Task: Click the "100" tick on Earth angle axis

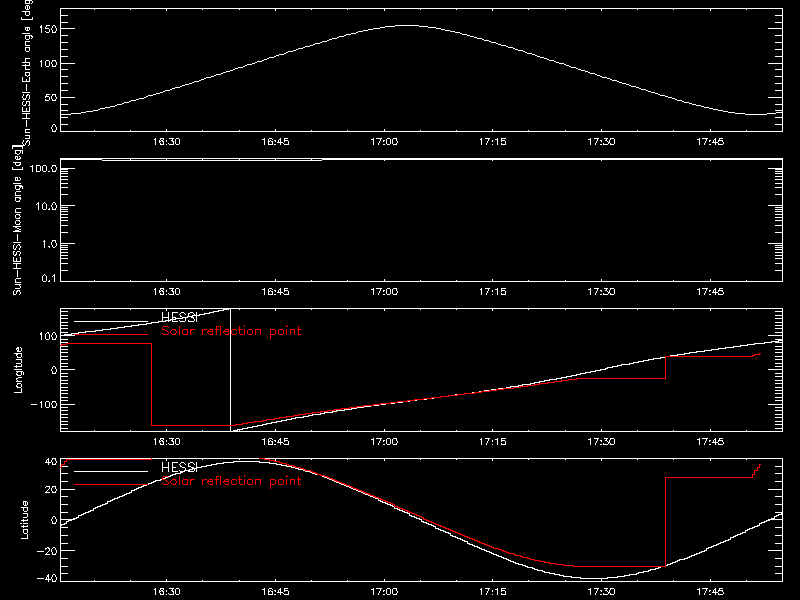Action: point(48,64)
